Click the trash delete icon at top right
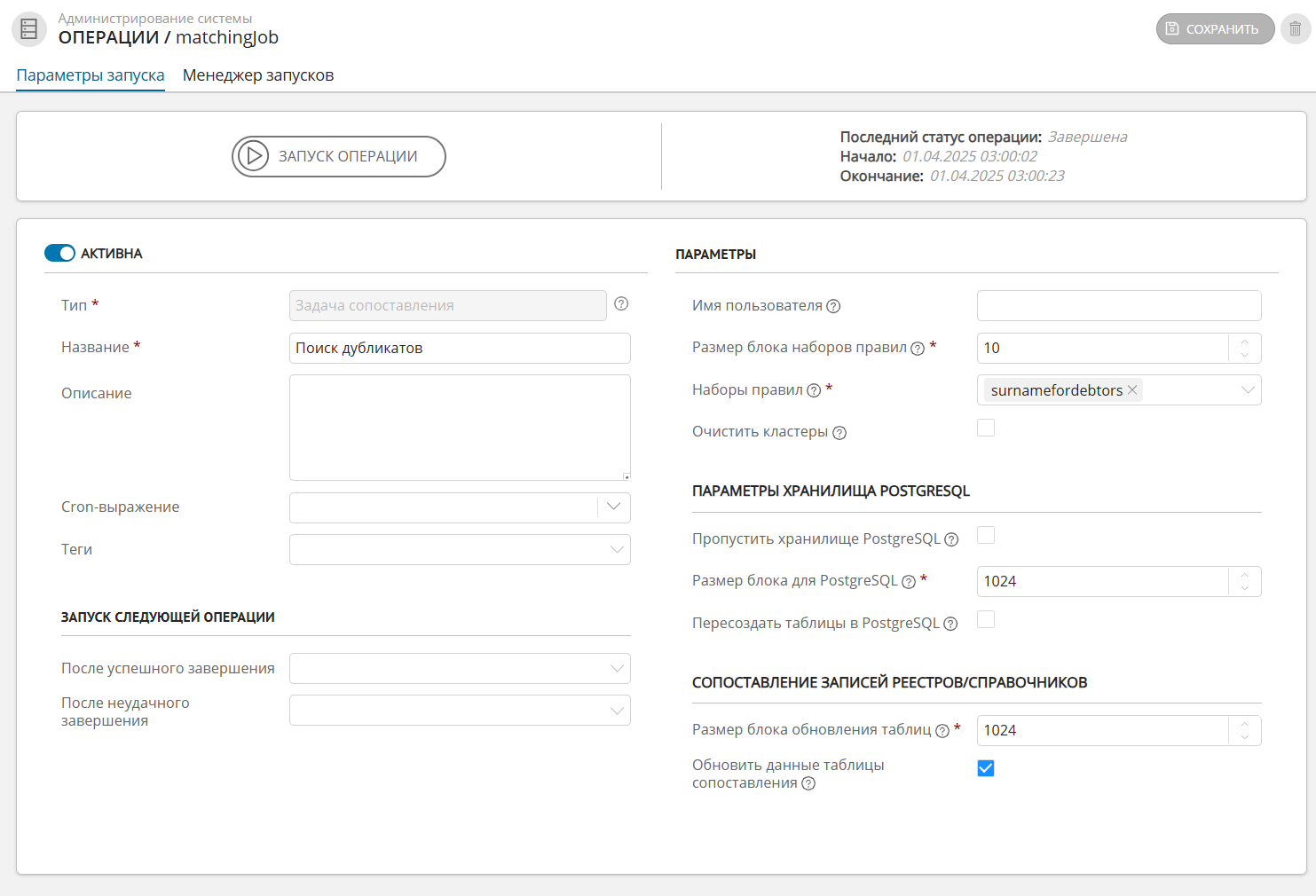Viewport: 1316px width, 896px height. point(1295,28)
